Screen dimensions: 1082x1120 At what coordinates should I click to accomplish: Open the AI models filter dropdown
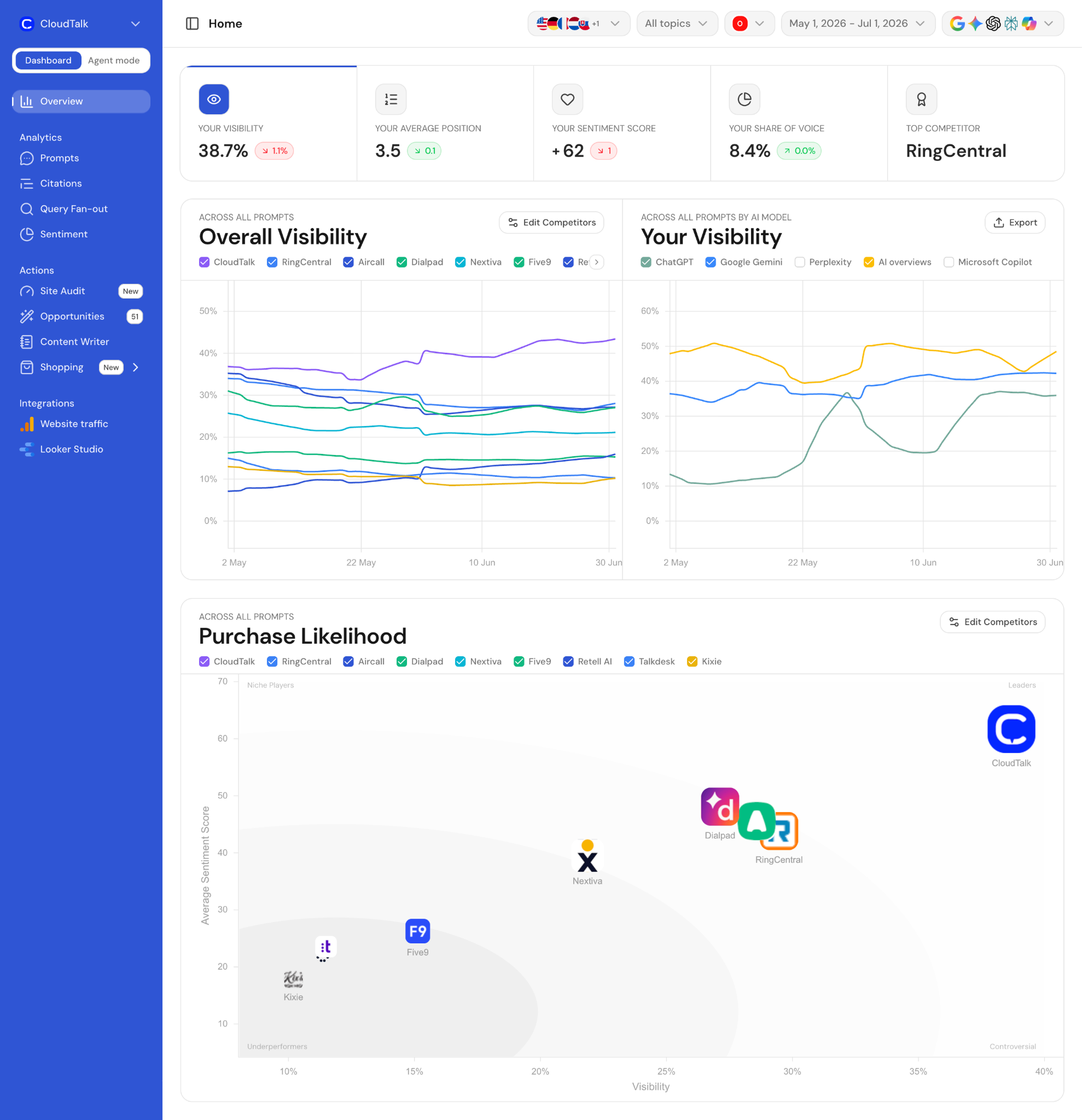point(1002,24)
